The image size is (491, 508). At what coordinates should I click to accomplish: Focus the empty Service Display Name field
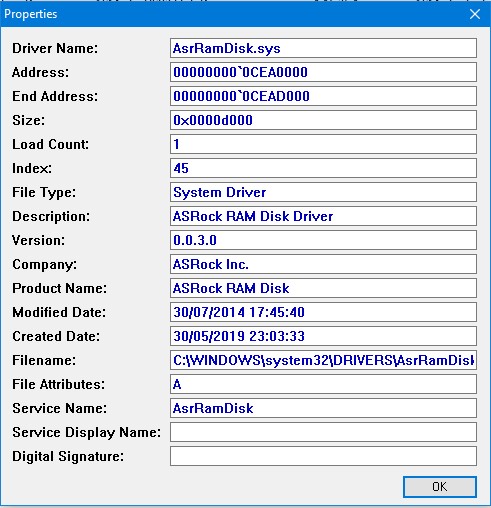point(323,432)
